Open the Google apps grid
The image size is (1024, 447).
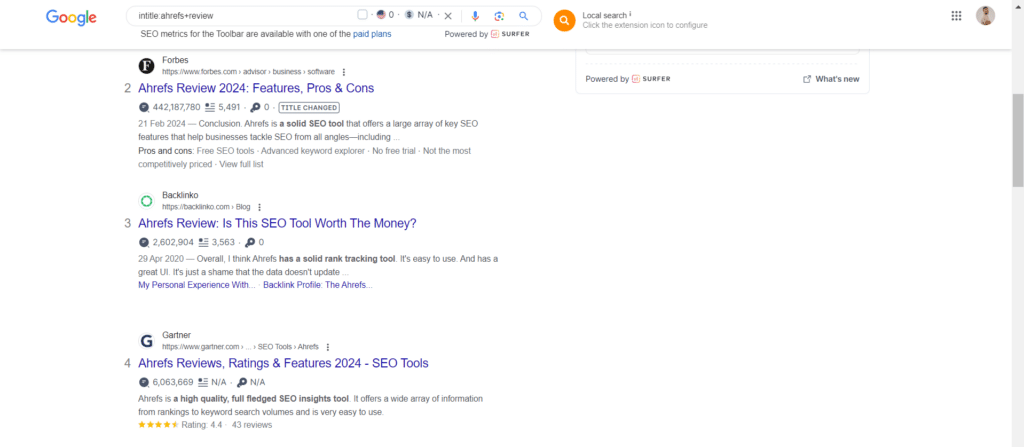(956, 16)
